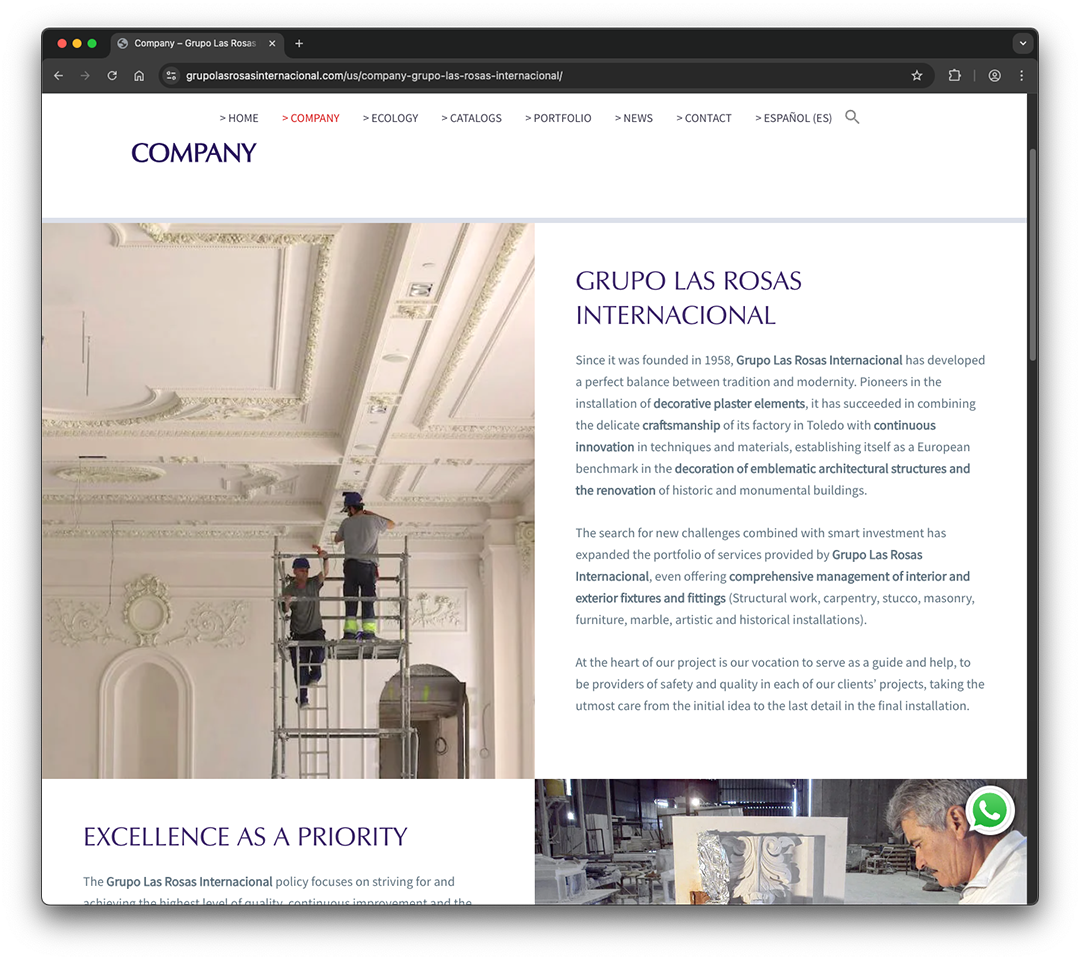Screen dimensions: 1080x960
Task: Select the Company – Grupo Las Rosas tab
Action: (196, 43)
